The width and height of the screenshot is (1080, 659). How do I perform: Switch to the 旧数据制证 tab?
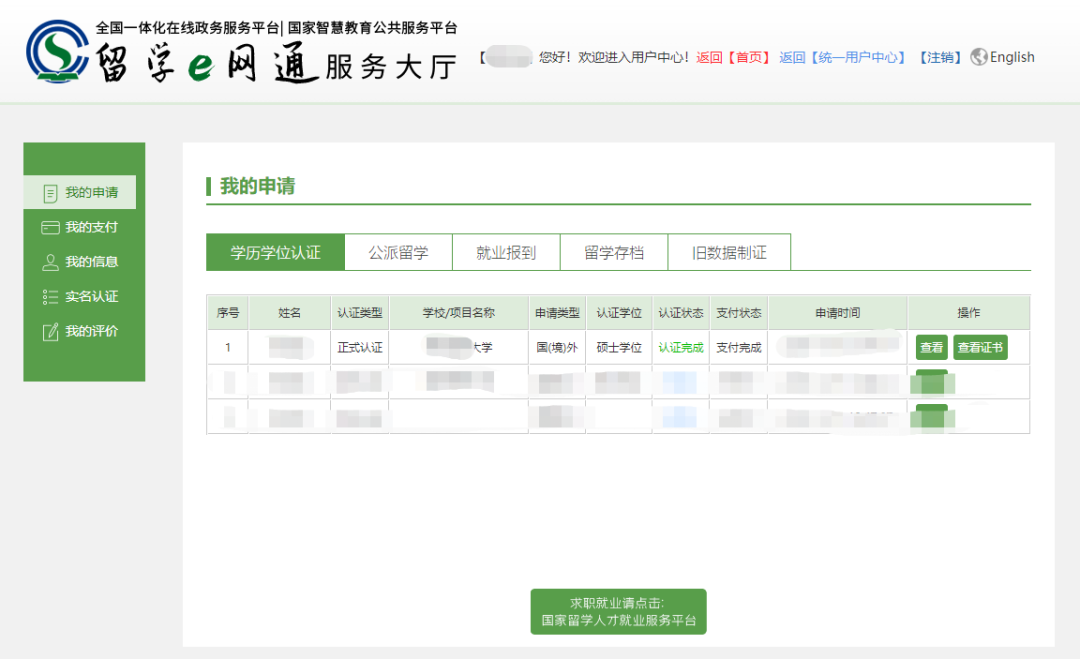729,253
